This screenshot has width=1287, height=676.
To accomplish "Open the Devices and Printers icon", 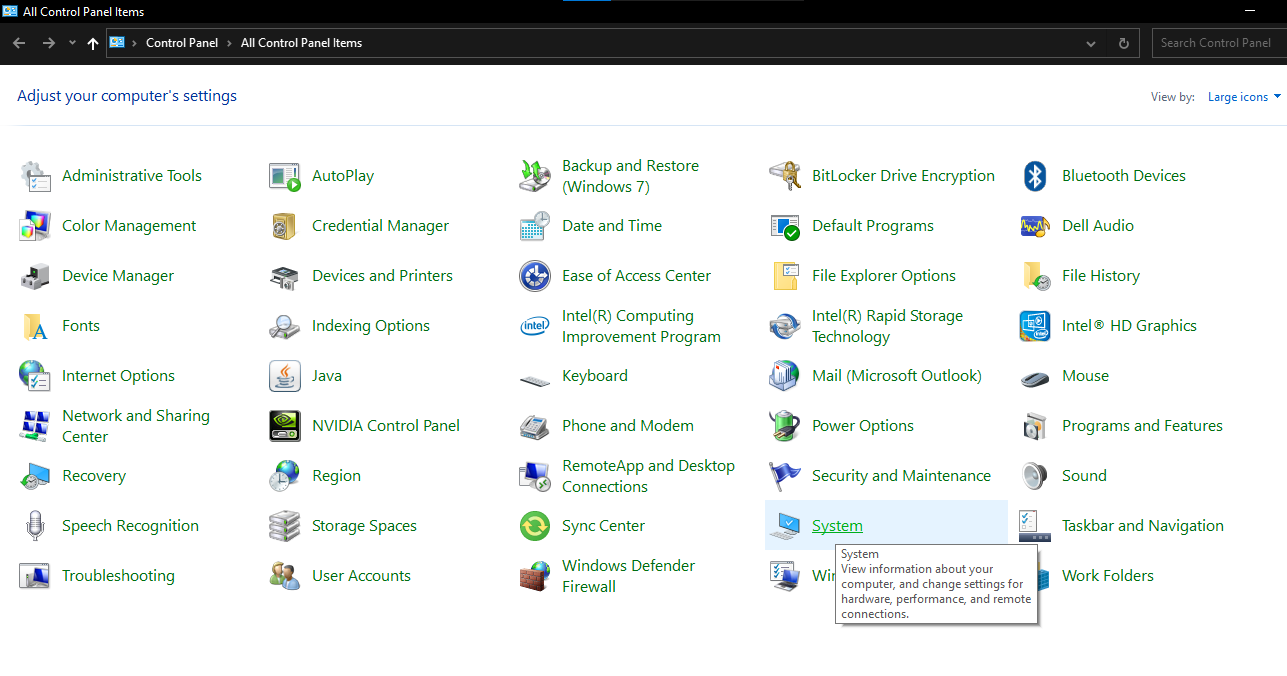I will tap(285, 276).
